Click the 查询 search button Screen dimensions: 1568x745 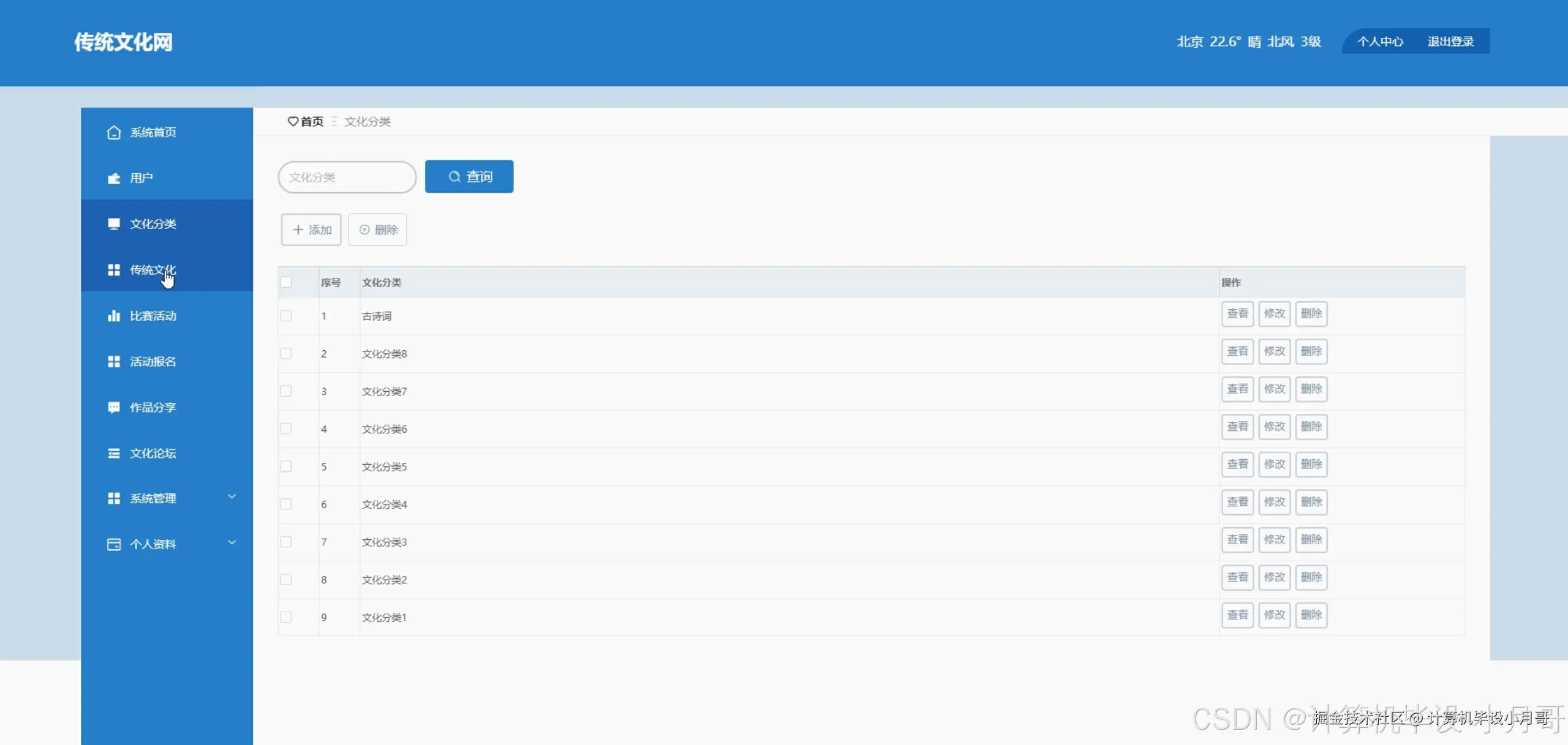click(469, 177)
